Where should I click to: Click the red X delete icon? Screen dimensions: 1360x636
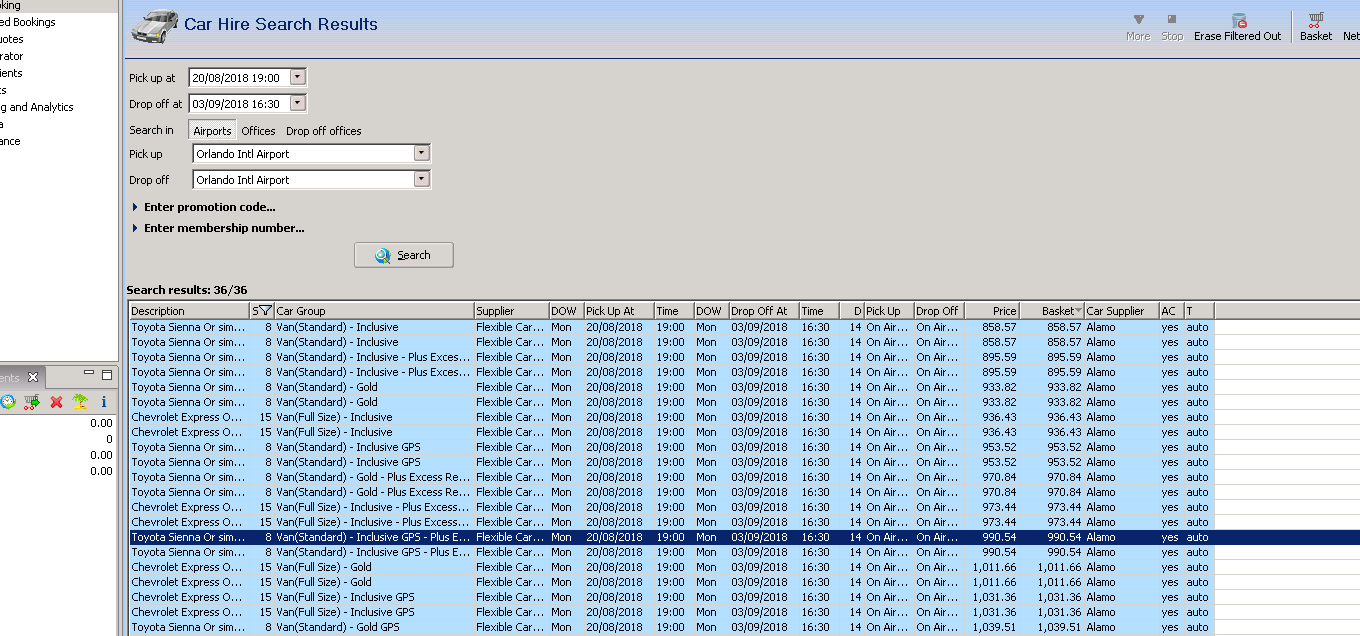[x=56, y=402]
